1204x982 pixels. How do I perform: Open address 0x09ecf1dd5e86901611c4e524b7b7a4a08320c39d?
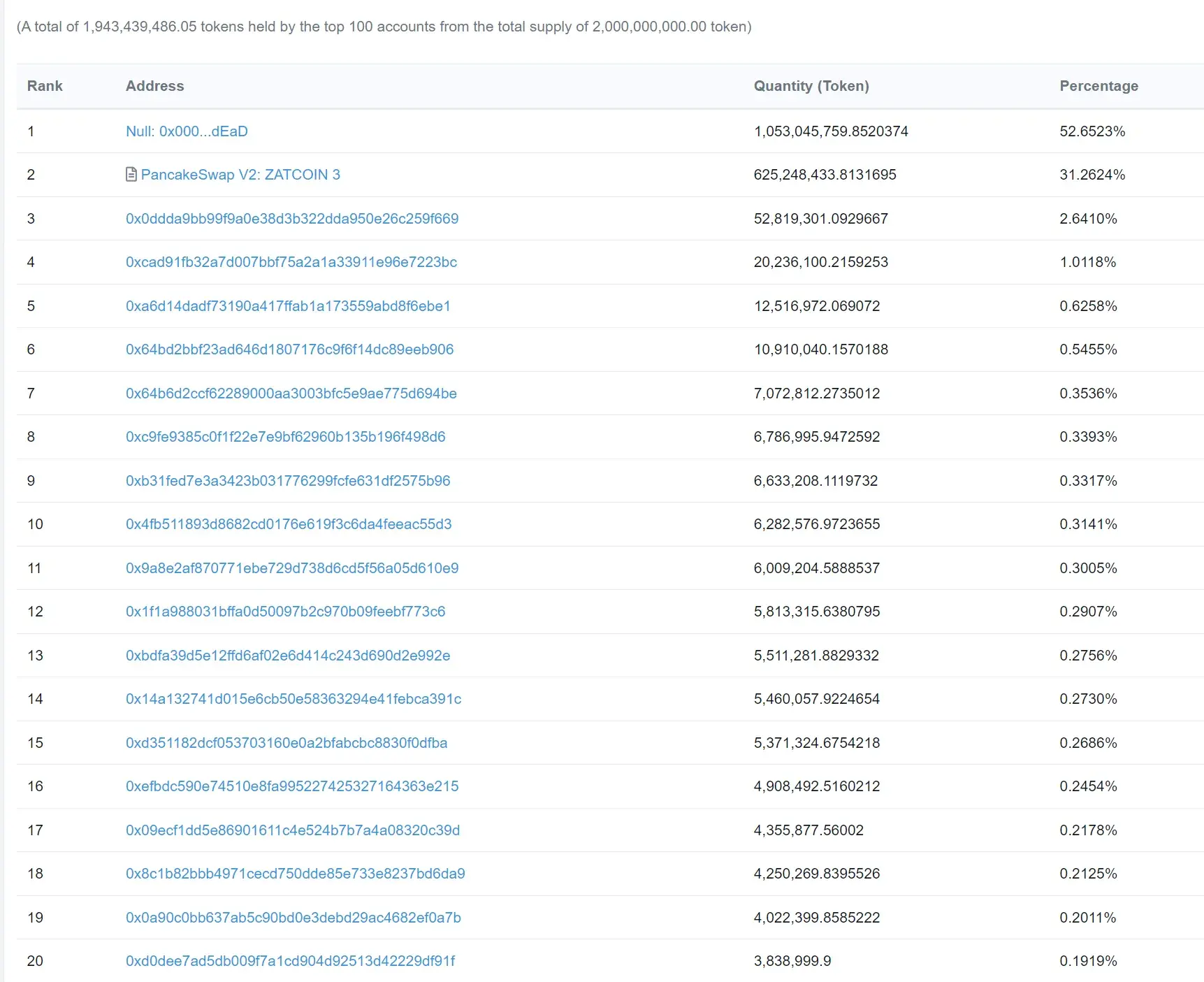click(x=293, y=830)
